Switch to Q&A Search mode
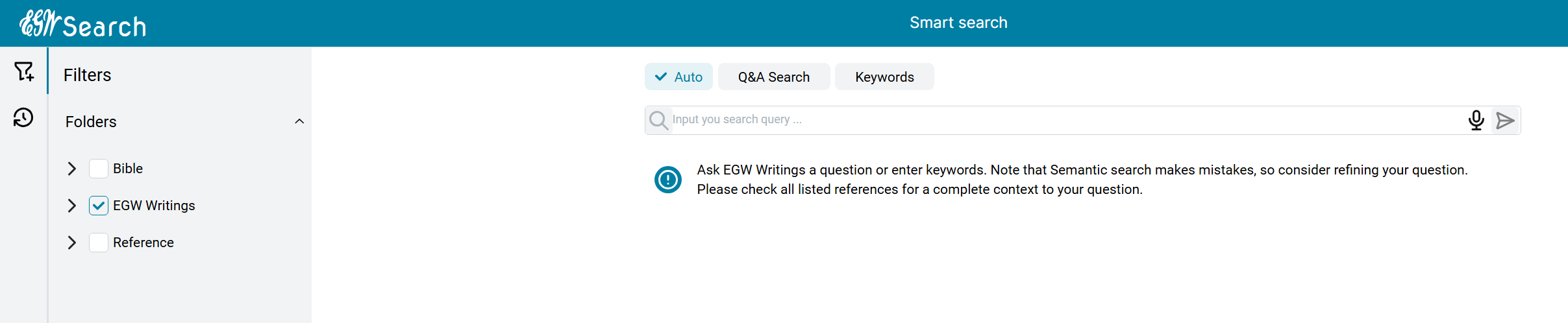 point(773,77)
